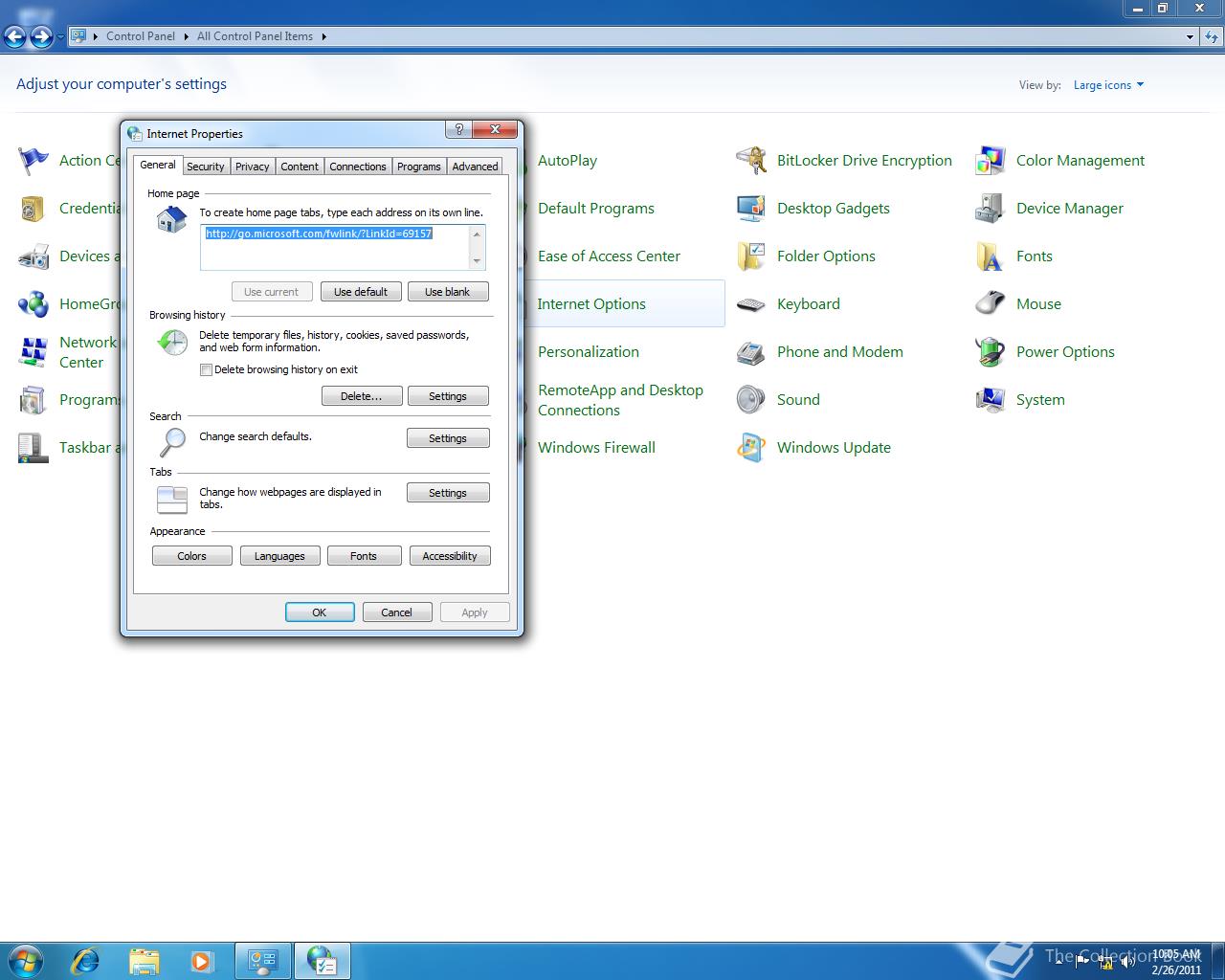This screenshot has width=1225, height=980.
Task: Open the Folder Options icon
Action: 751,256
